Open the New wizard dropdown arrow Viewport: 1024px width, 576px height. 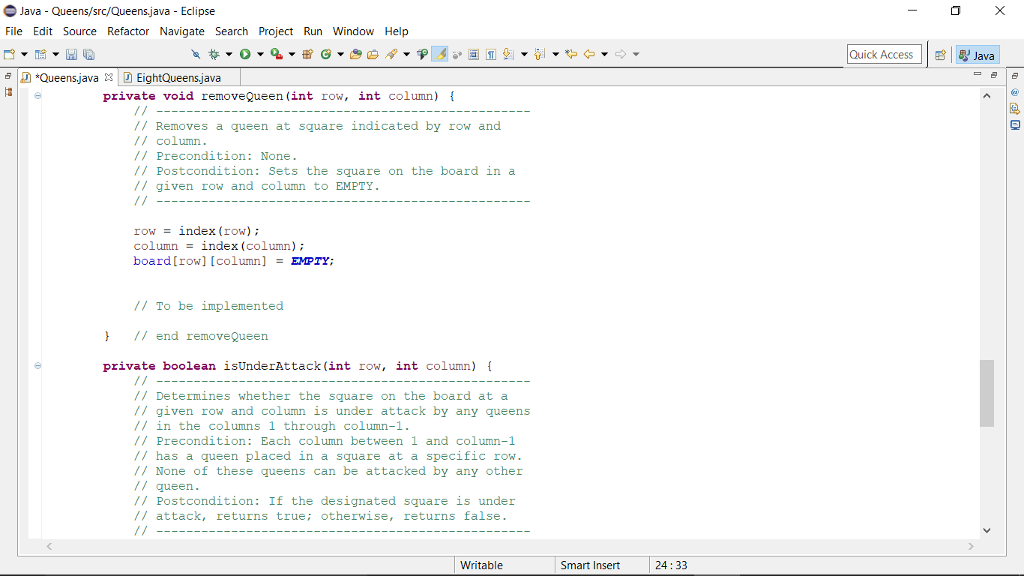click(24, 54)
